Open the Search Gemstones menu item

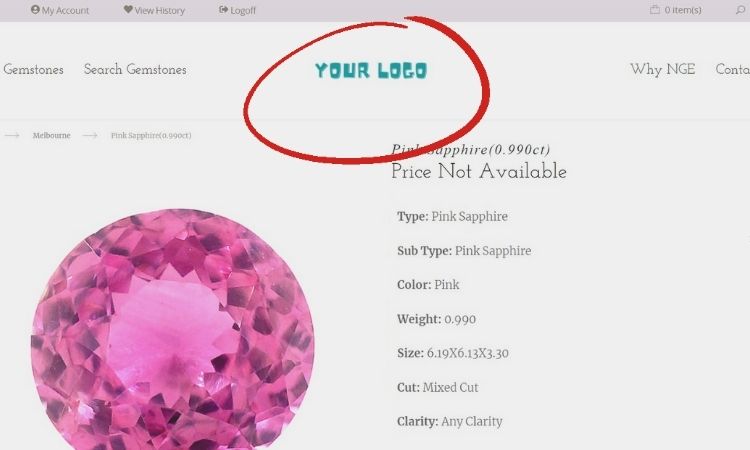[135, 69]
